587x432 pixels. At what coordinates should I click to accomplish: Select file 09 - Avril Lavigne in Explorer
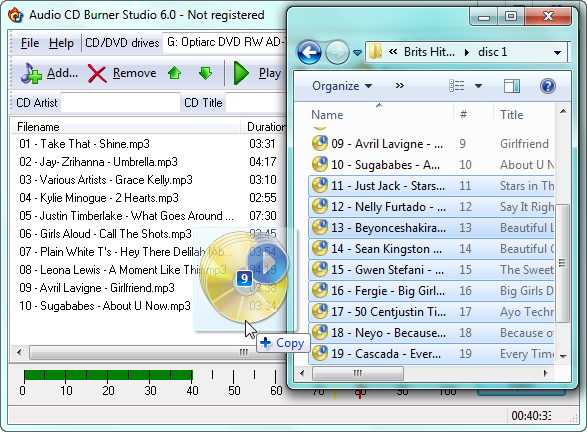coord(378,144)
